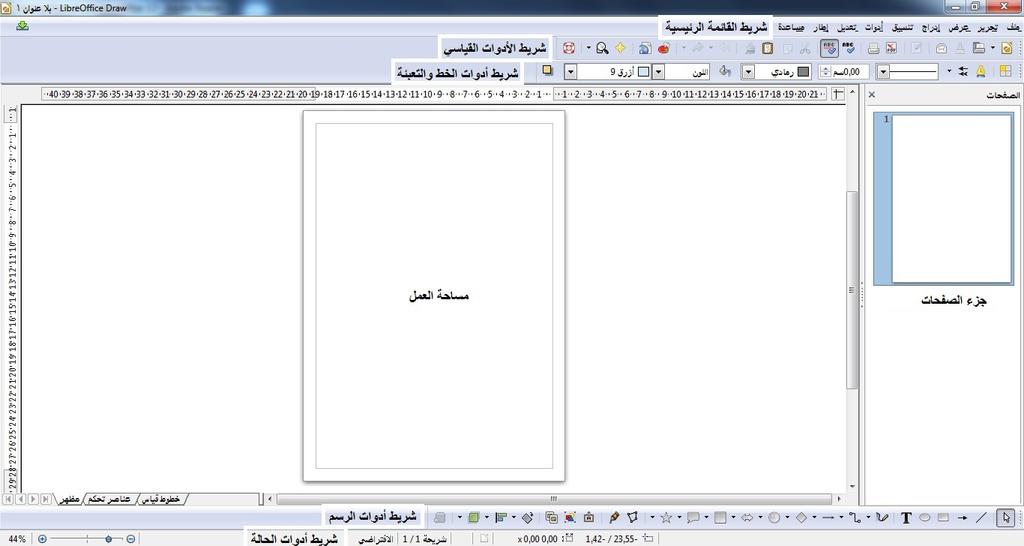Select the Stars shape tool
This screenshot has width=1024, height=546.
click(x=666, y=517)
